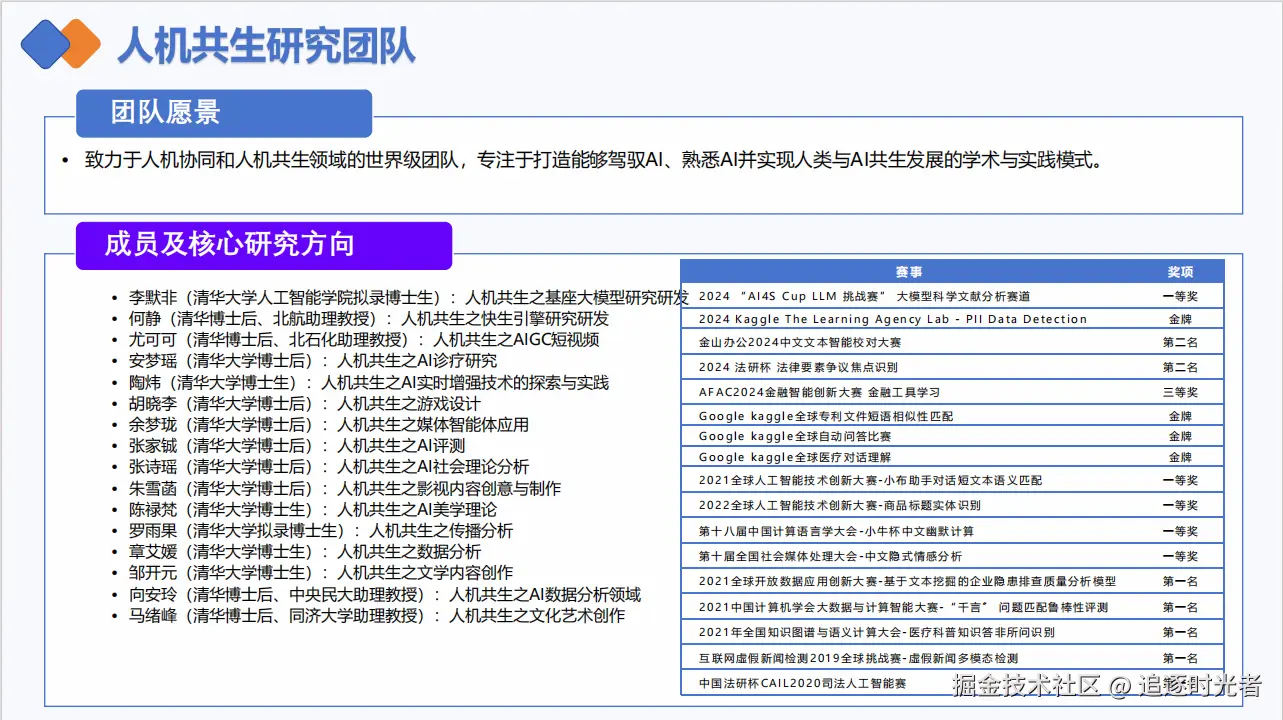Select 2022 商品标题实体识别 entry
This screenshot has height=720, width=1283.
839,505
